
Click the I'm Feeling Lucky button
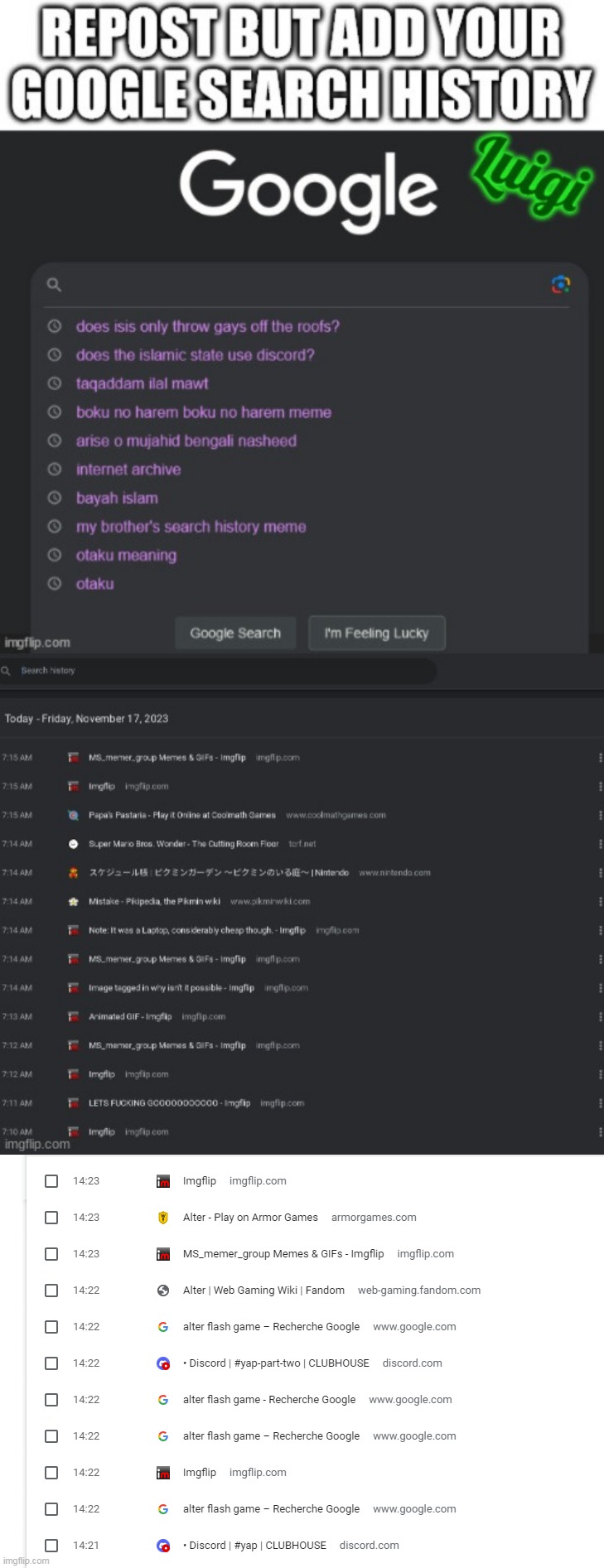coord(377,633)
